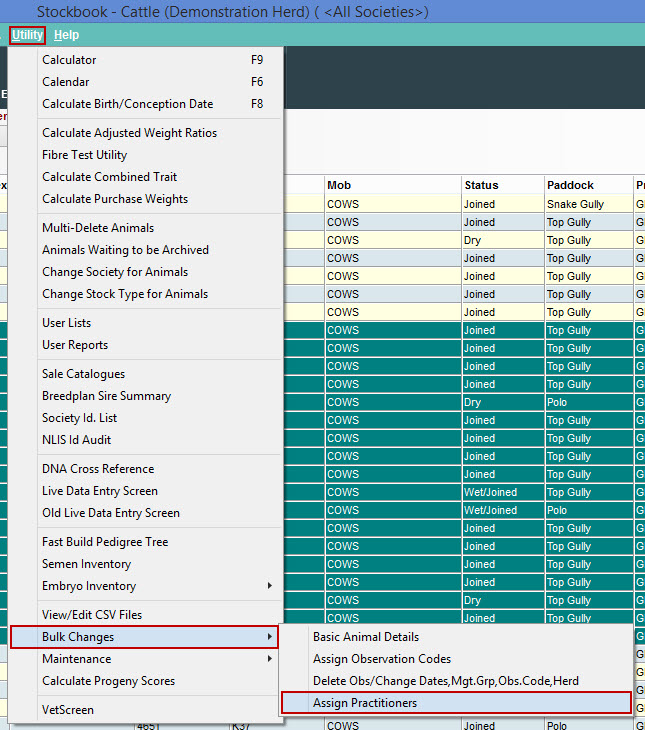Choose Breedplan Sire Summary
The width and height of the screenshot is (645, 730).
145,396
